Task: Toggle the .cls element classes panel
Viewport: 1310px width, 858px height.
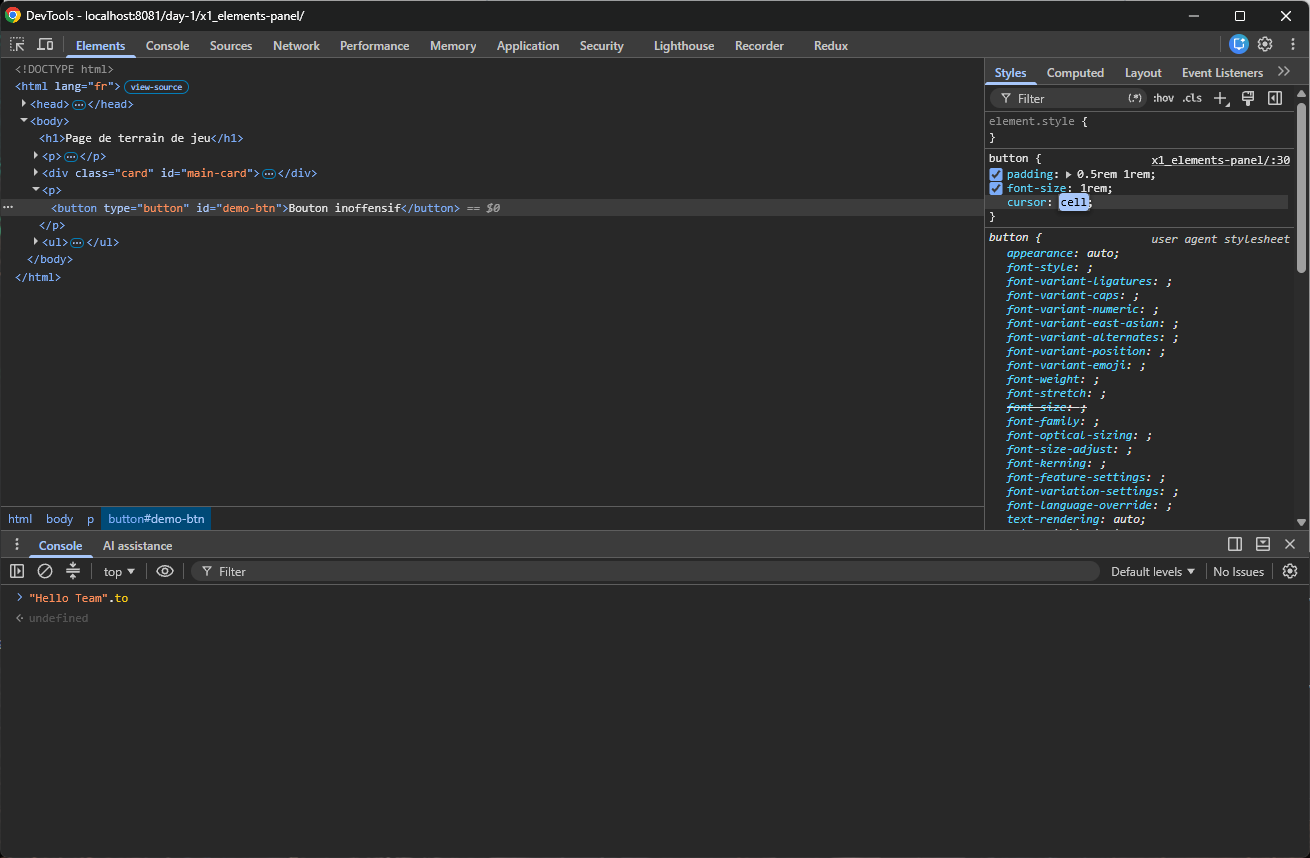Action: (1192, 98)
